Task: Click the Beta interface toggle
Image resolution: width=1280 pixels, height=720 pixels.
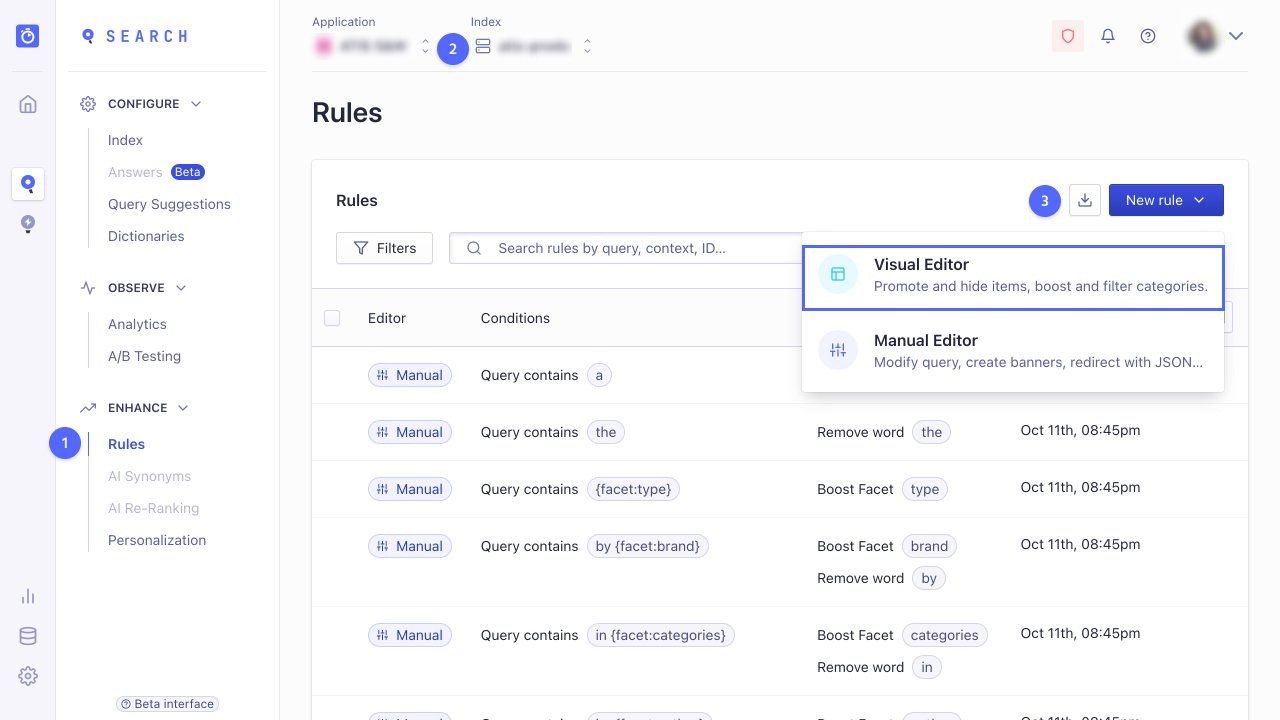Action: click(x=167, y=704)
